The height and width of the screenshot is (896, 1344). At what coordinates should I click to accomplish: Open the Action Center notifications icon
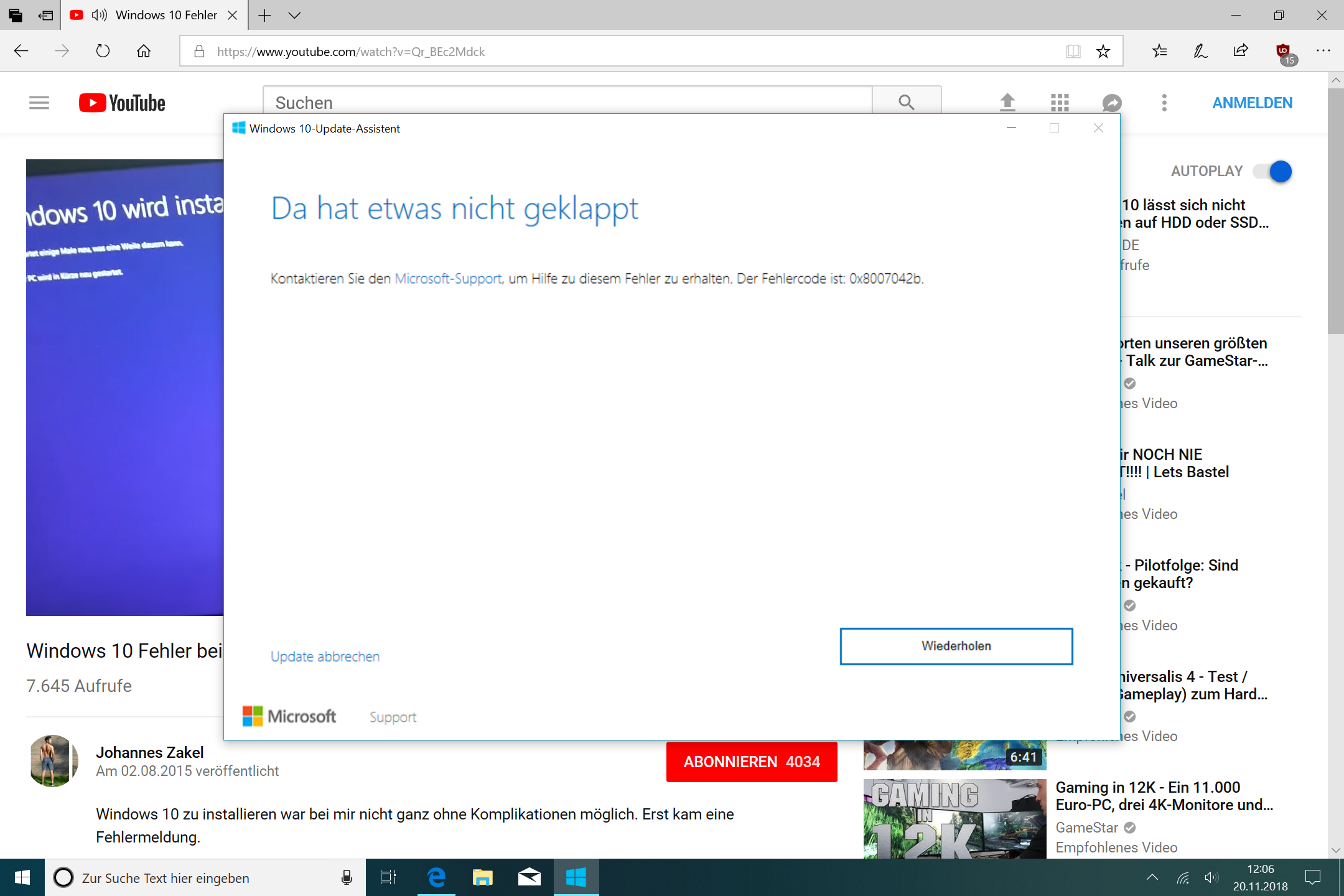point(1313,877)
